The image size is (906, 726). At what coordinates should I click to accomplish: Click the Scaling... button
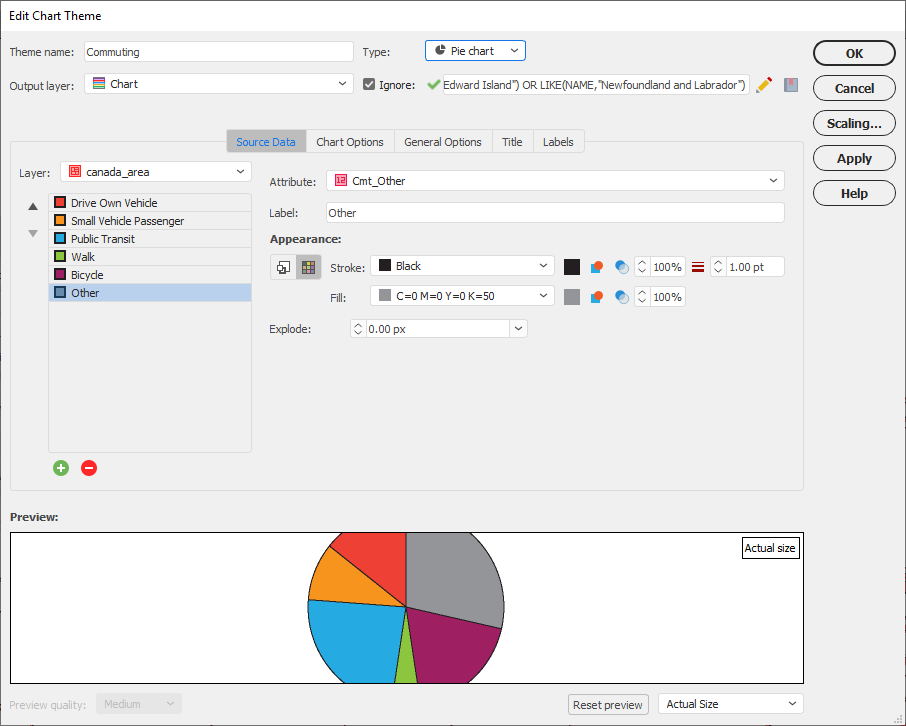point(854,123)
